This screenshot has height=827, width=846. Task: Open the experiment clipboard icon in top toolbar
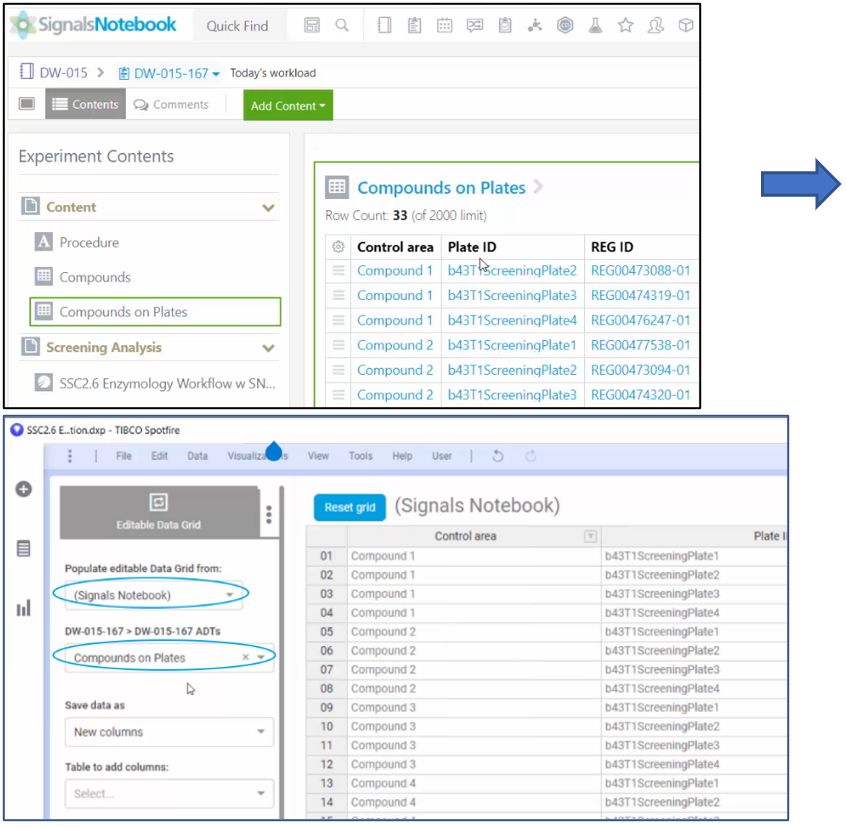tap(414, 25)
